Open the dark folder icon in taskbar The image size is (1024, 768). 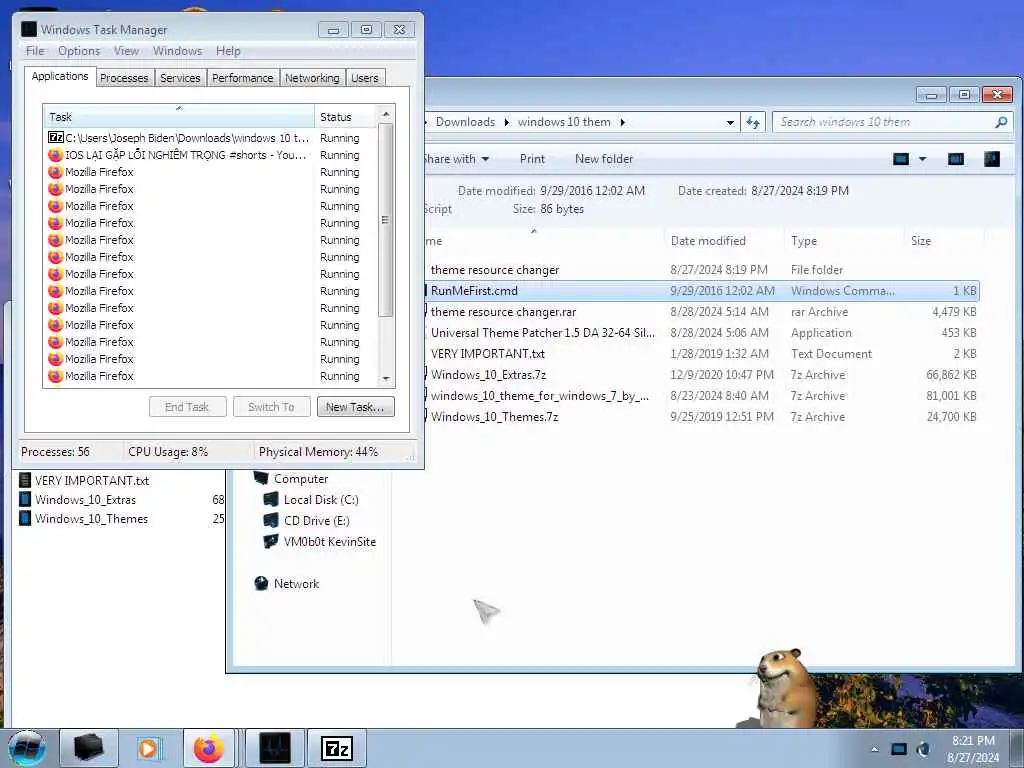click(88, 748)
